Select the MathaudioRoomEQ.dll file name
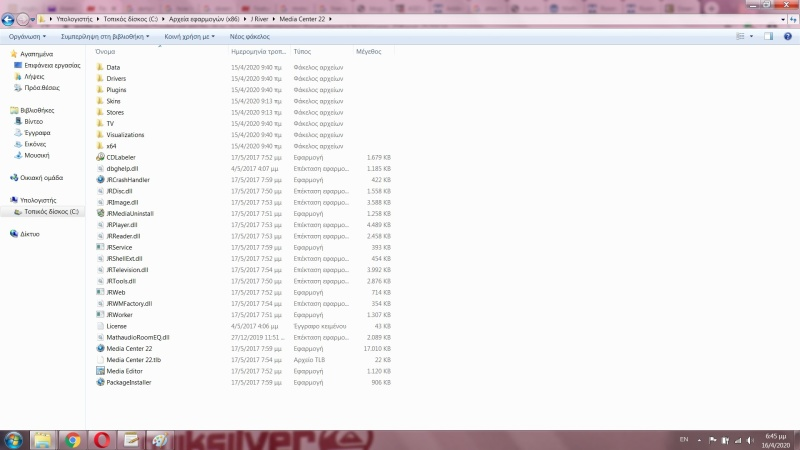 (138, 337)
